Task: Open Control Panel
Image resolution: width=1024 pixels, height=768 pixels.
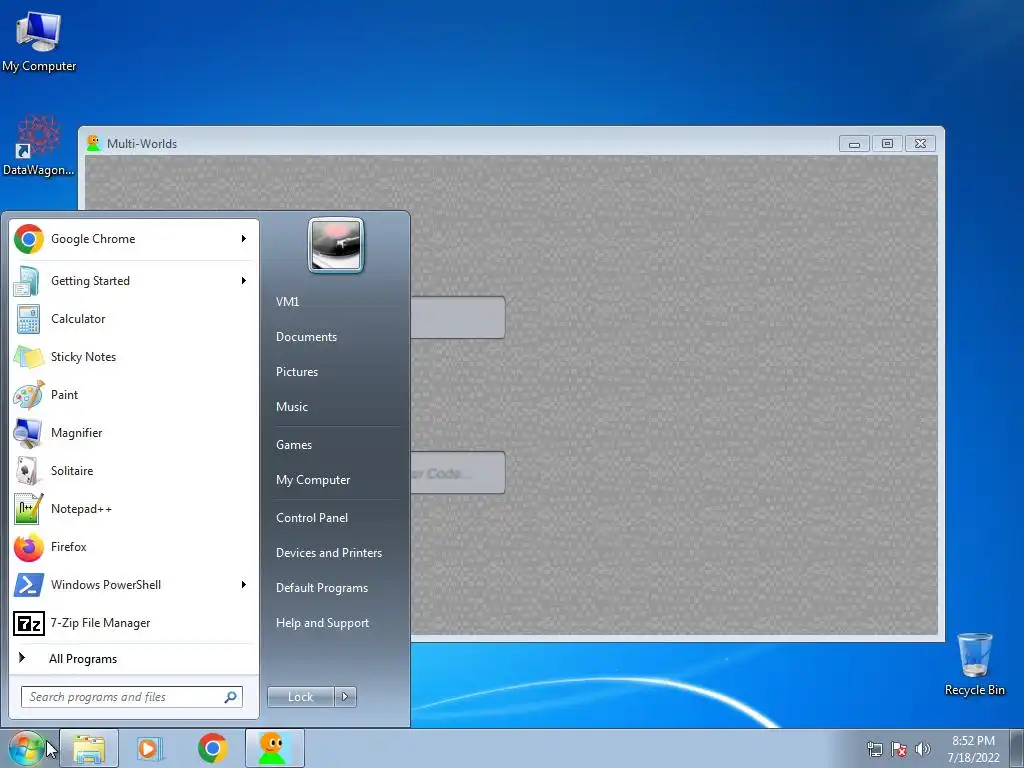Action: [312, 518]
